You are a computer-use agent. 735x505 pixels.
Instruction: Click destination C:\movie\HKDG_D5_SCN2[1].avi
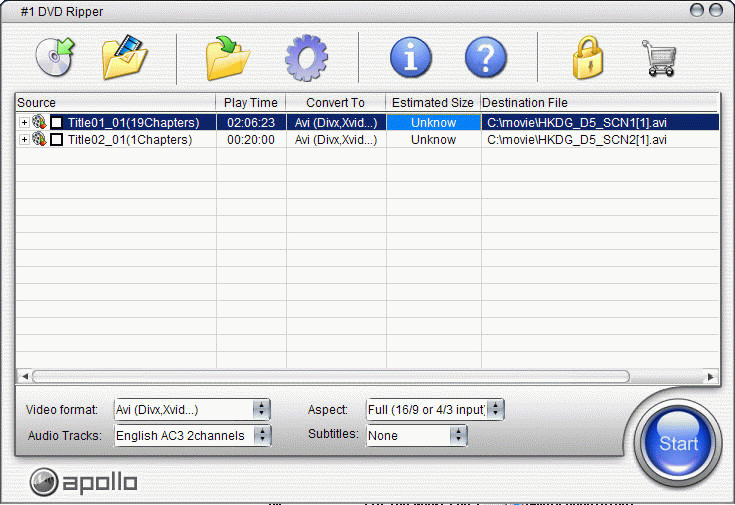pos(577,140)
